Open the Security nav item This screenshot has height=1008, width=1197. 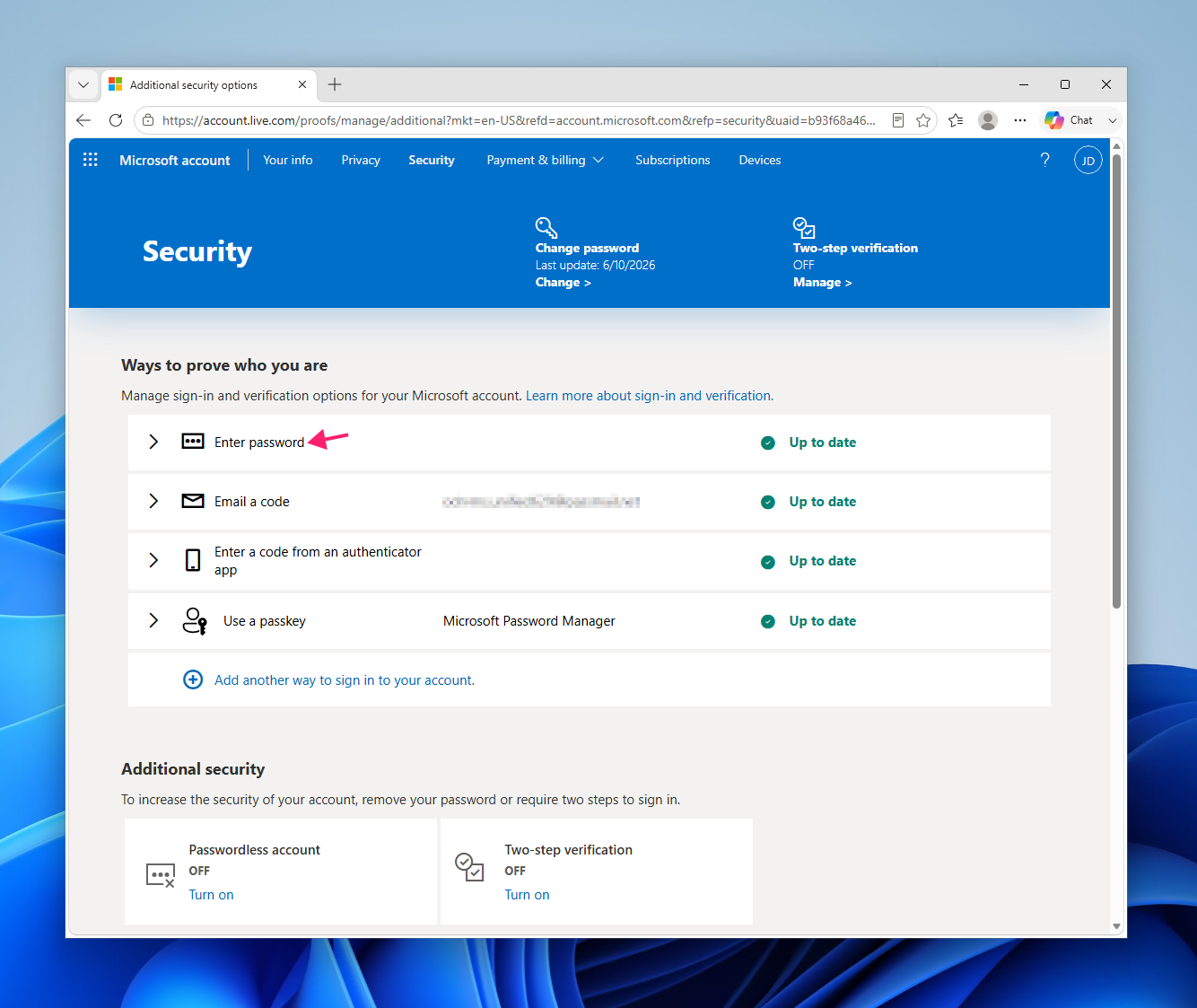[x=432, y=160]
